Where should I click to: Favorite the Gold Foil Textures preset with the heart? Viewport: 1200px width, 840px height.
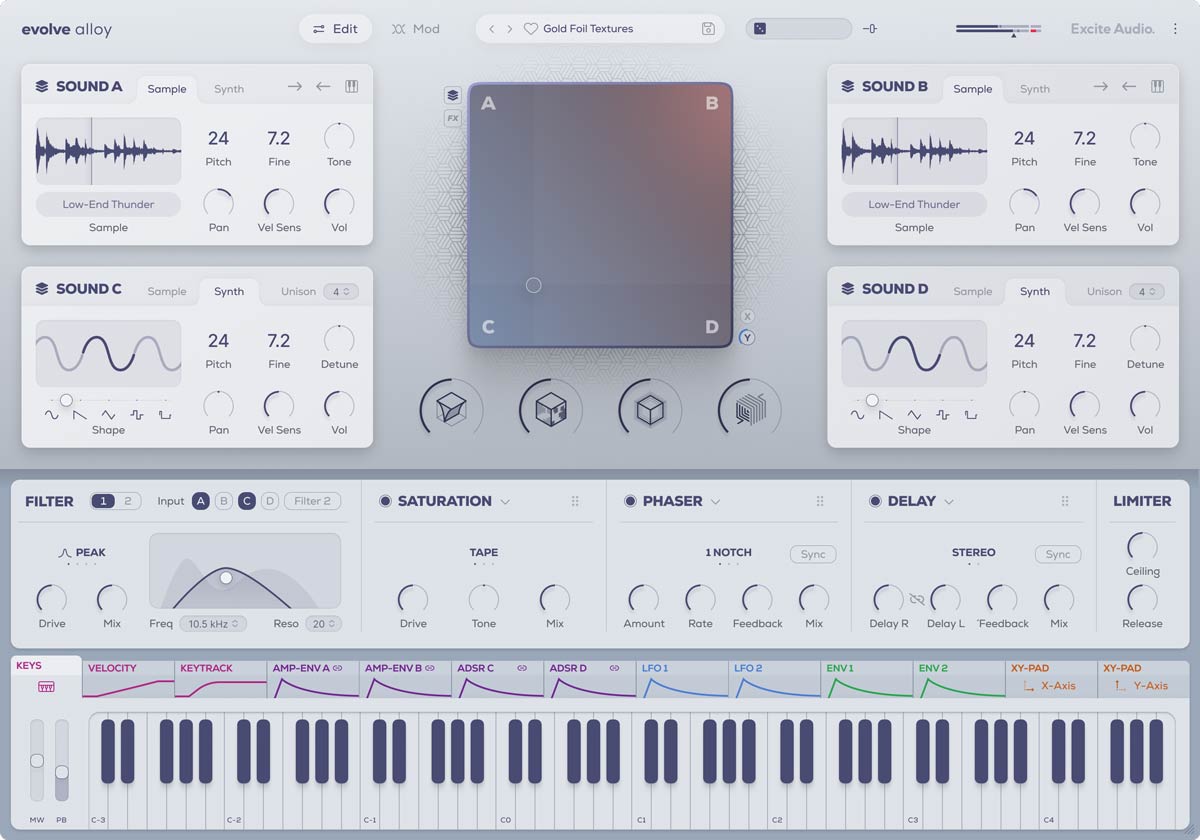(x=531, y=29)
